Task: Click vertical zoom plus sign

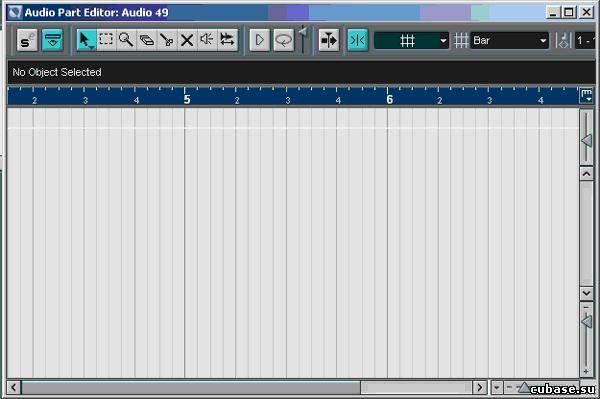Action: pyautogui.click(x=586, y=371)
